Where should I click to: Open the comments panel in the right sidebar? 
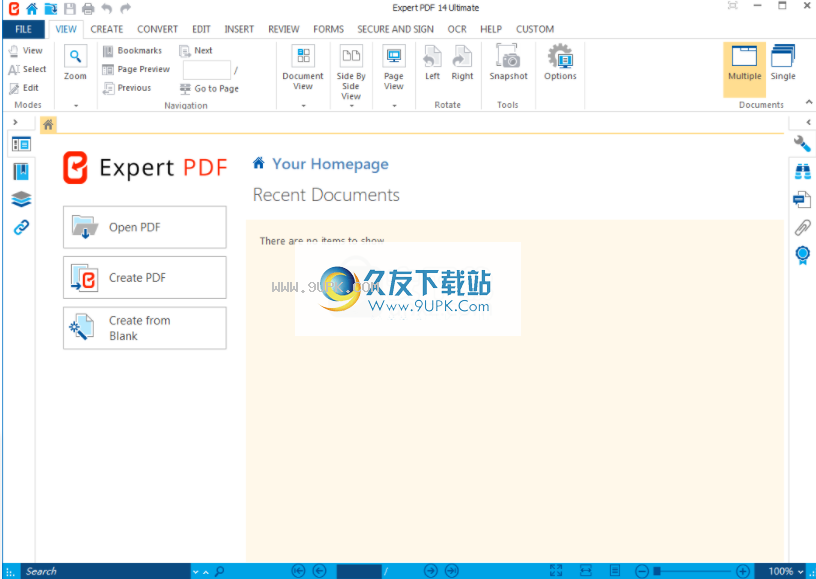point(802,199)
